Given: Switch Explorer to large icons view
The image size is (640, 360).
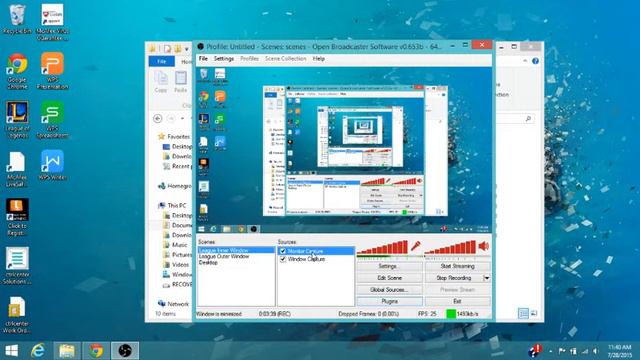Looking at the screenshot, I should (x=534, y=313).
